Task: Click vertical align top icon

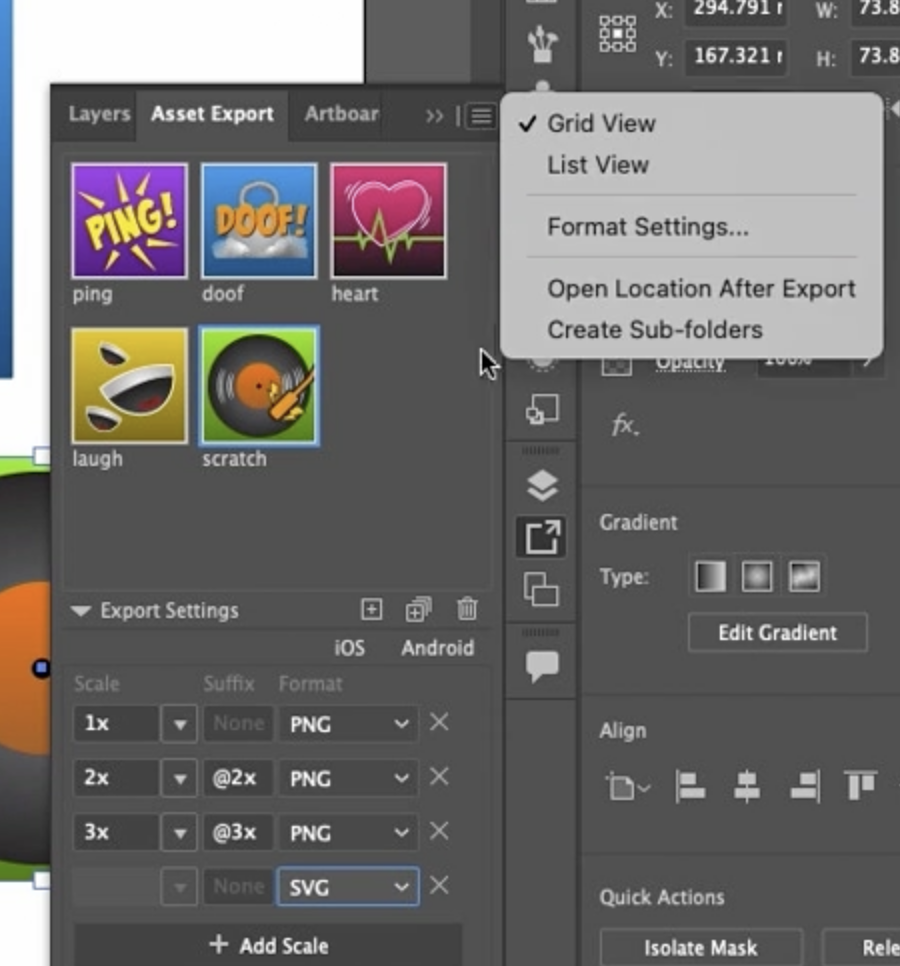Action: point(860,785)
